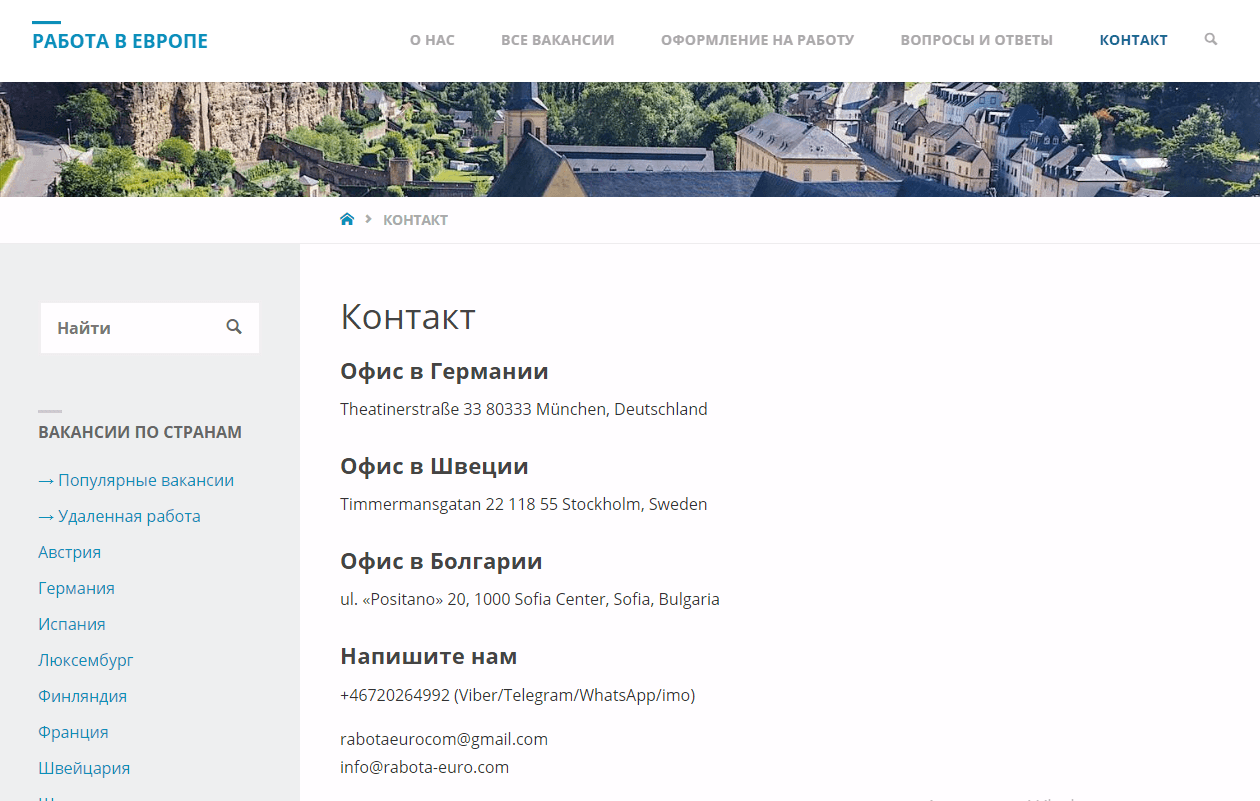Choose Испания from the sidebar
Viewport: 1260px width, 801px height.
coord(71,624)
